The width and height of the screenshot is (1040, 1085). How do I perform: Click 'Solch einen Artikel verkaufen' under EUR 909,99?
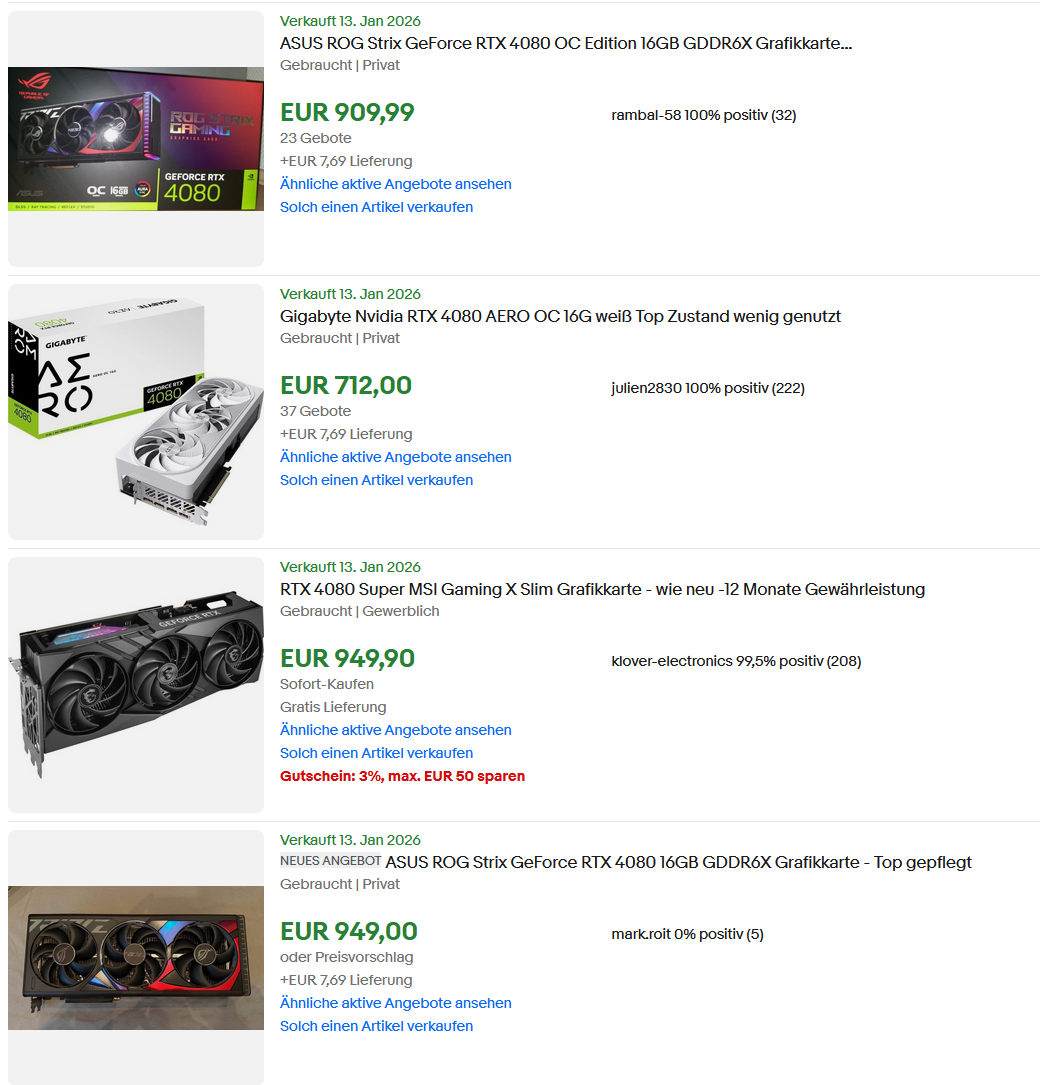(x=376, y=207)
